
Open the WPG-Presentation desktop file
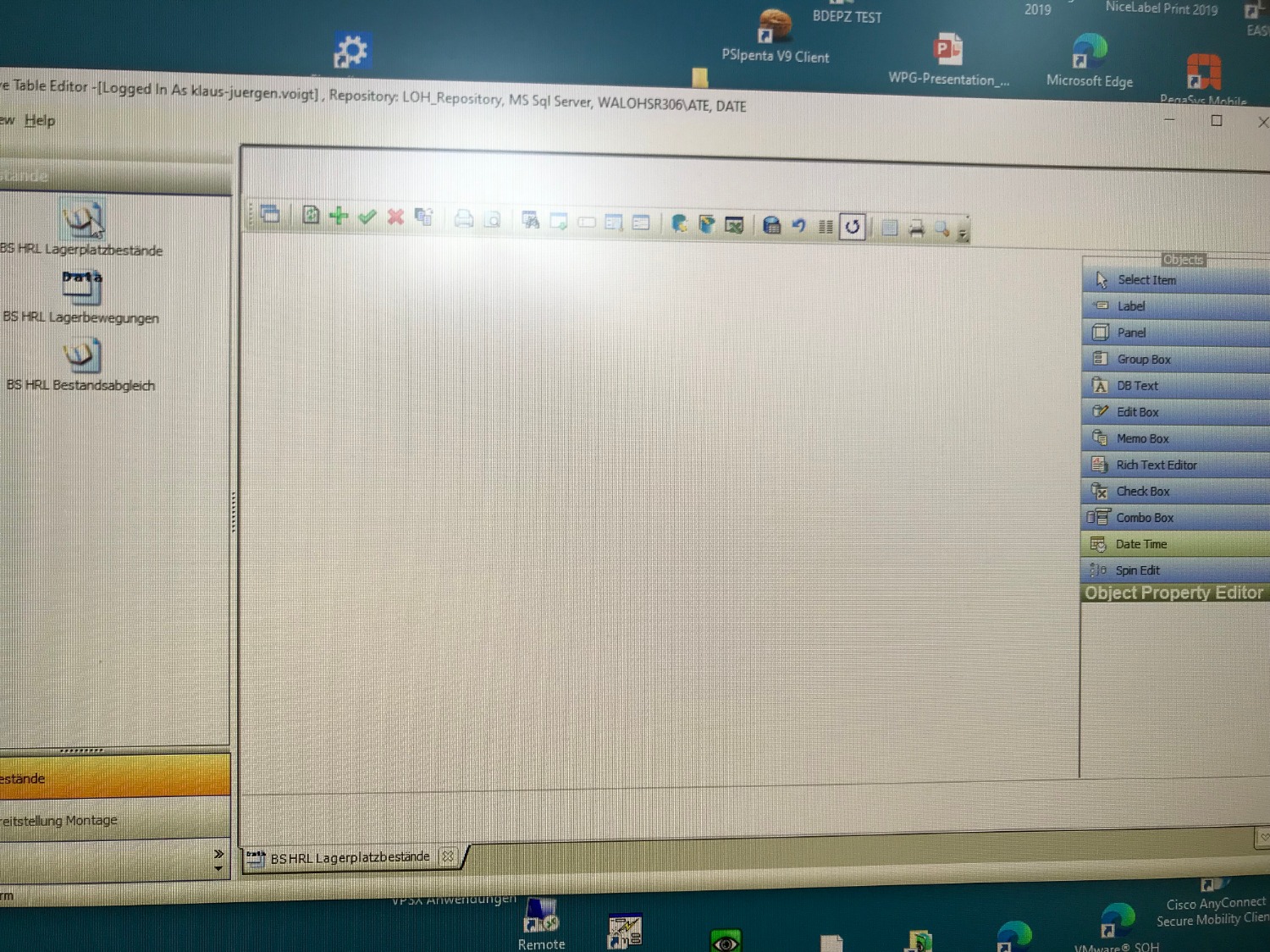(948, 59)
